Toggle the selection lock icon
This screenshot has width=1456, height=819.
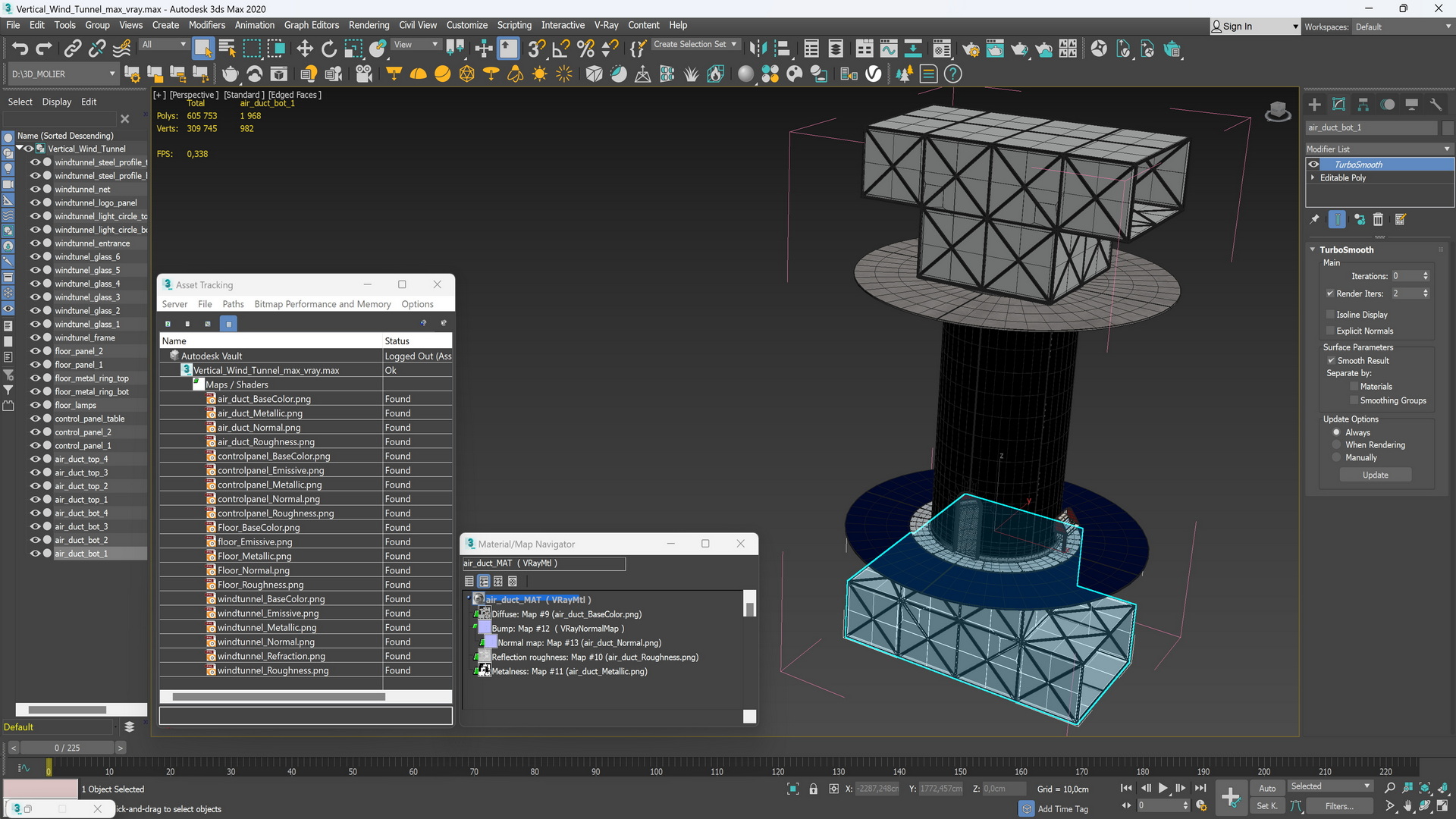[813, 789]
